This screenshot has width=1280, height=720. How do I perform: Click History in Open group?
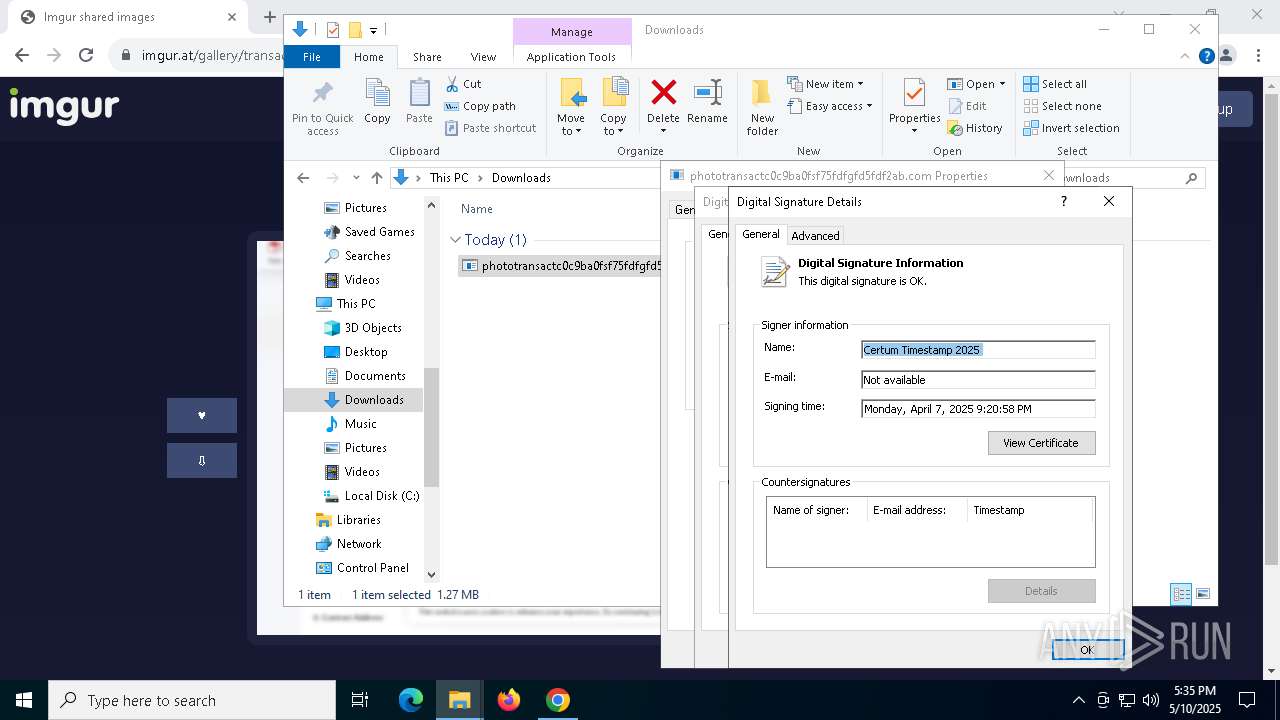click(975, 128)
